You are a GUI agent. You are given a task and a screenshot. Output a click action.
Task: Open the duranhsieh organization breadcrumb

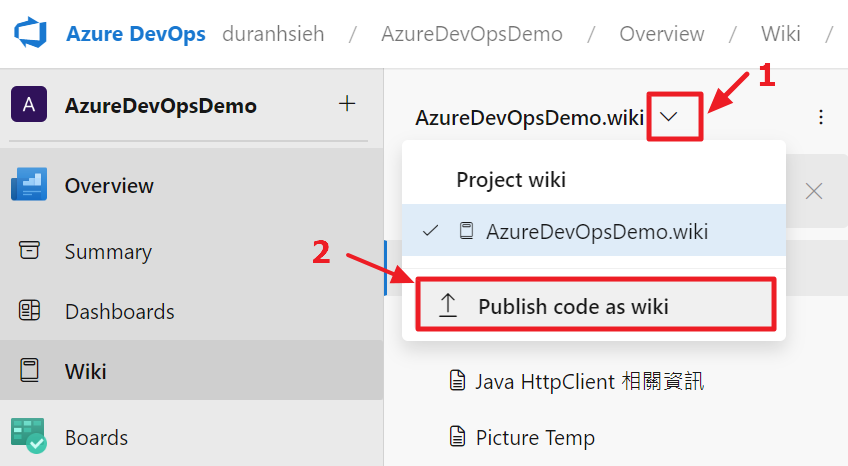tap(273, 34)
